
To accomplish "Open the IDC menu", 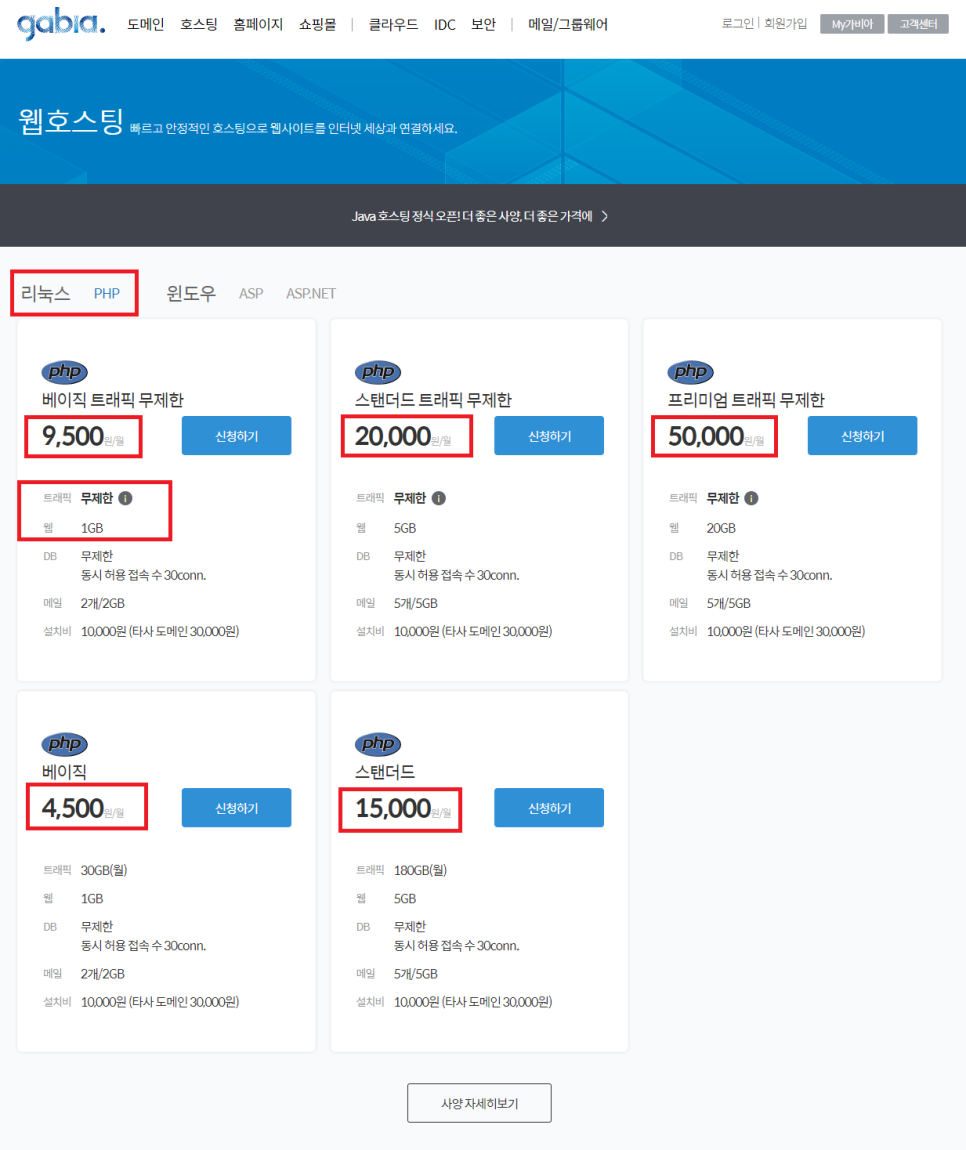I will click(x=444, y=25).
